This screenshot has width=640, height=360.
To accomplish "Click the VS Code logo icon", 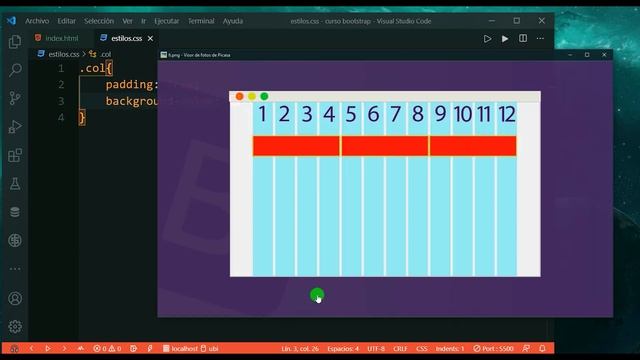I will pyautogui.click(x=11, y=20).
